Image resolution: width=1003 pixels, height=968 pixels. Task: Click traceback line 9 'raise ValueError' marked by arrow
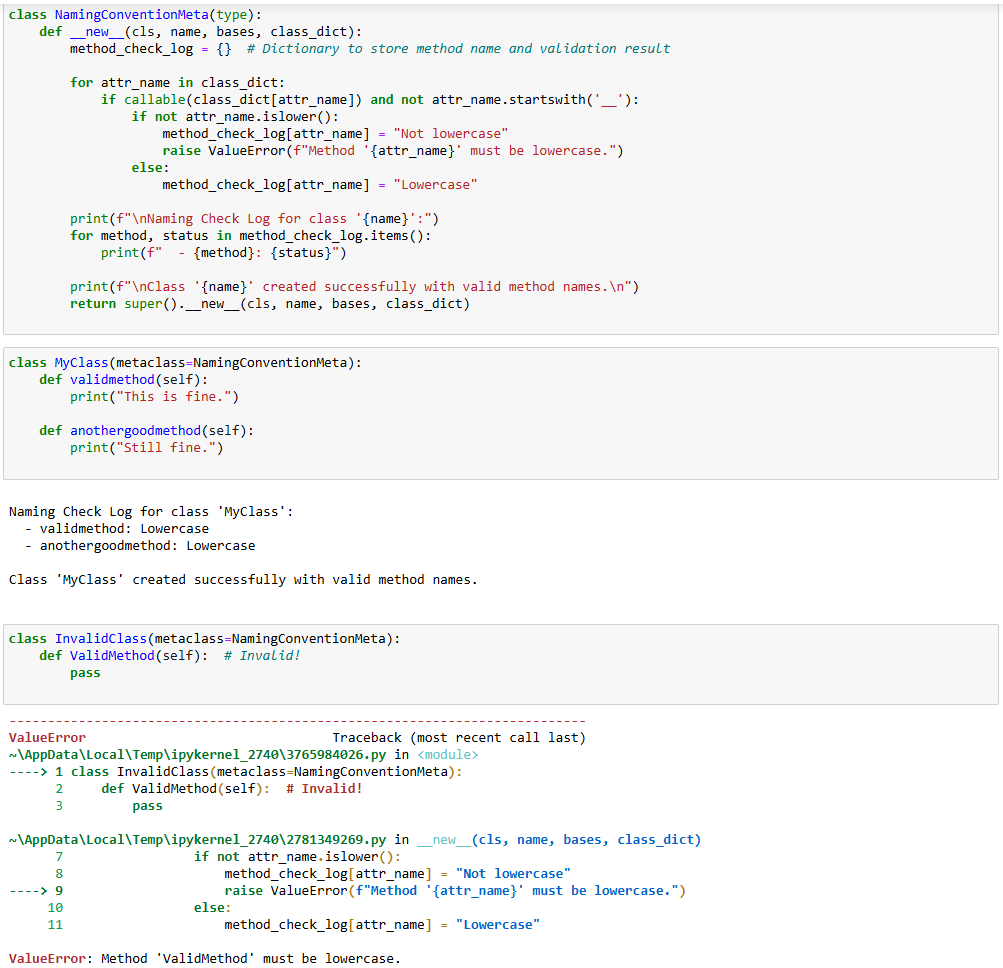455,891
